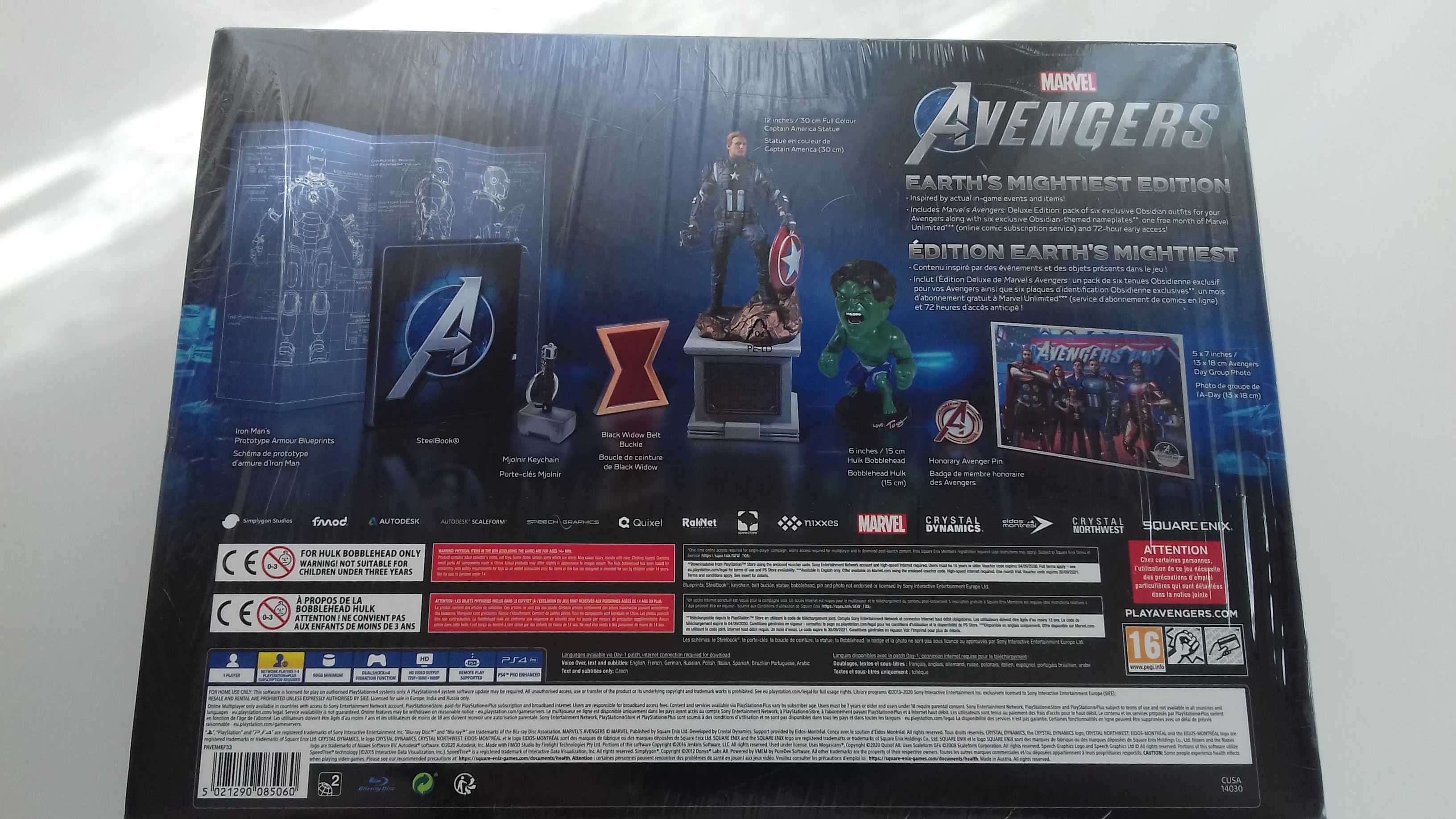Click the region 2 globe icon
Screen dimensions: 1456x819
329,785
